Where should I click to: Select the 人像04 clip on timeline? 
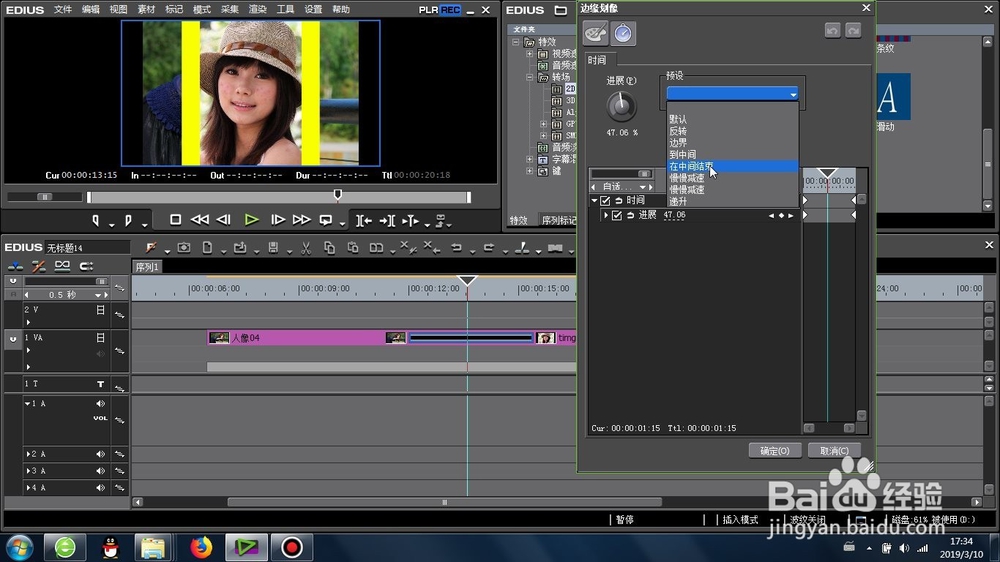point(307,337)
